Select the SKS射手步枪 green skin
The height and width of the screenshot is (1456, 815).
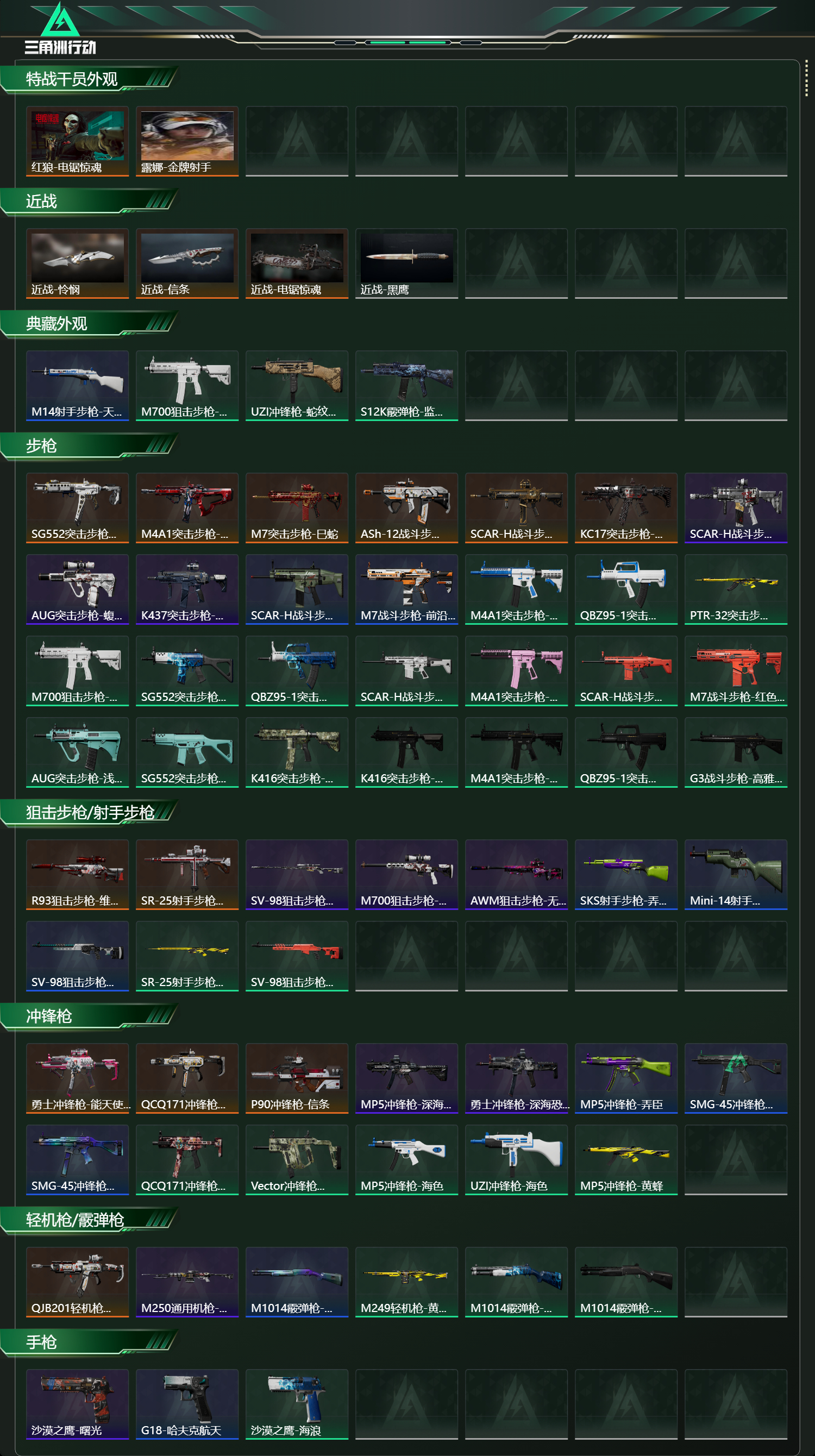[x=626, y=874]
